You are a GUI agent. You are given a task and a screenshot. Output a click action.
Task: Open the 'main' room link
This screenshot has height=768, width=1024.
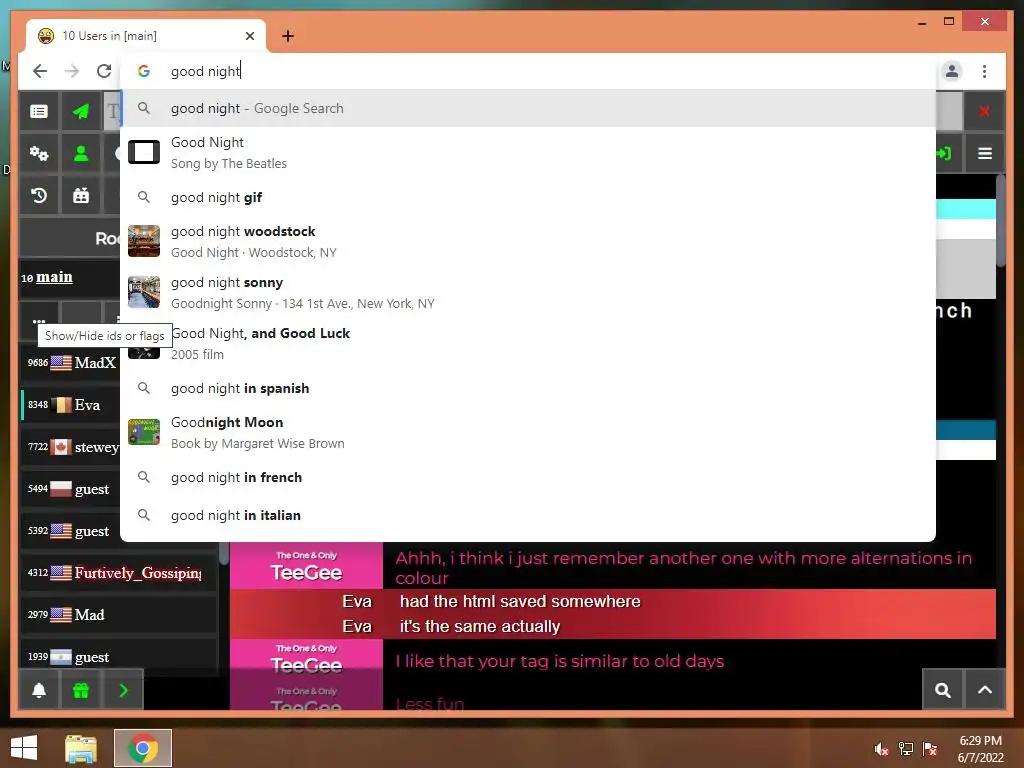[x=54, y=277]
